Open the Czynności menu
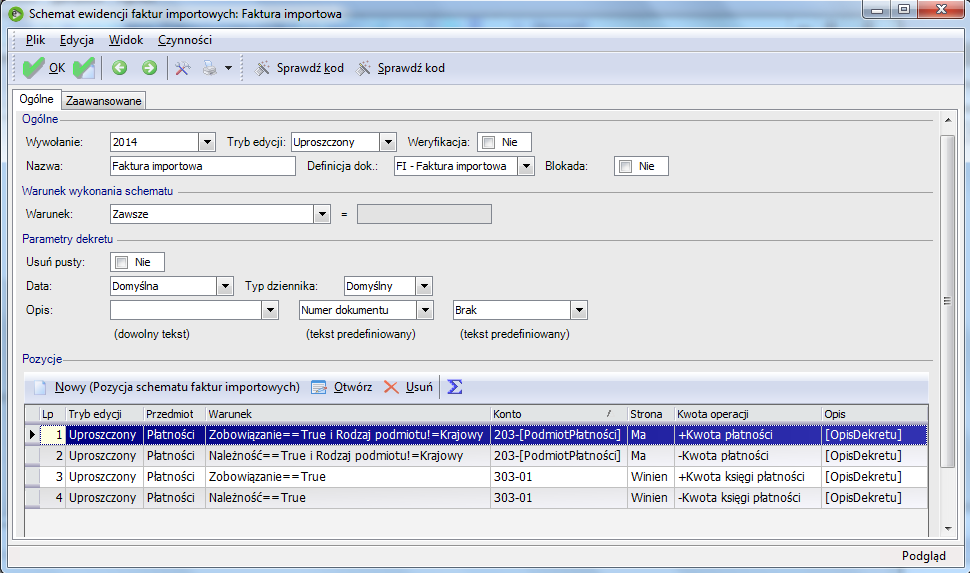The width and height of the screenshot is (970, 573). (185, 40)
